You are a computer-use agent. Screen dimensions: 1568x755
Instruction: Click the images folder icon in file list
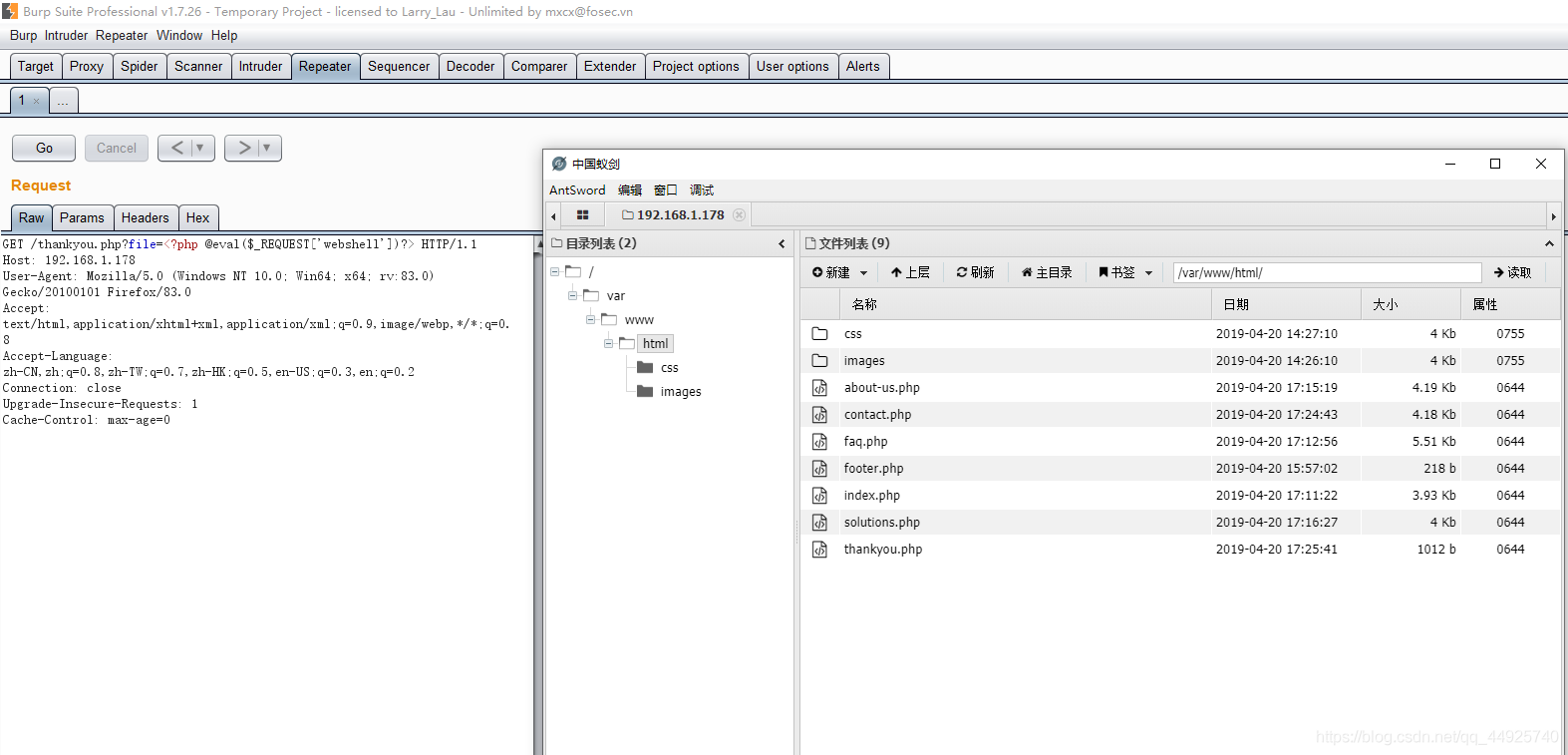click(819, 361)
